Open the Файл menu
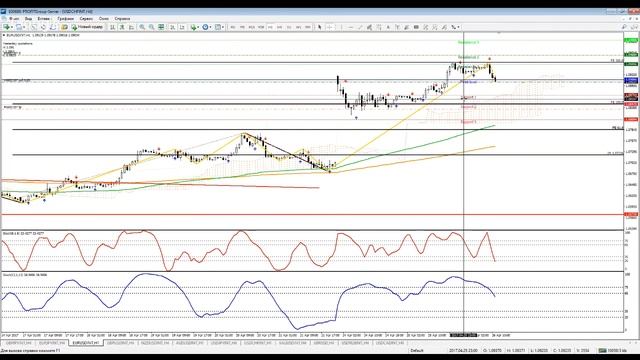 14,19
